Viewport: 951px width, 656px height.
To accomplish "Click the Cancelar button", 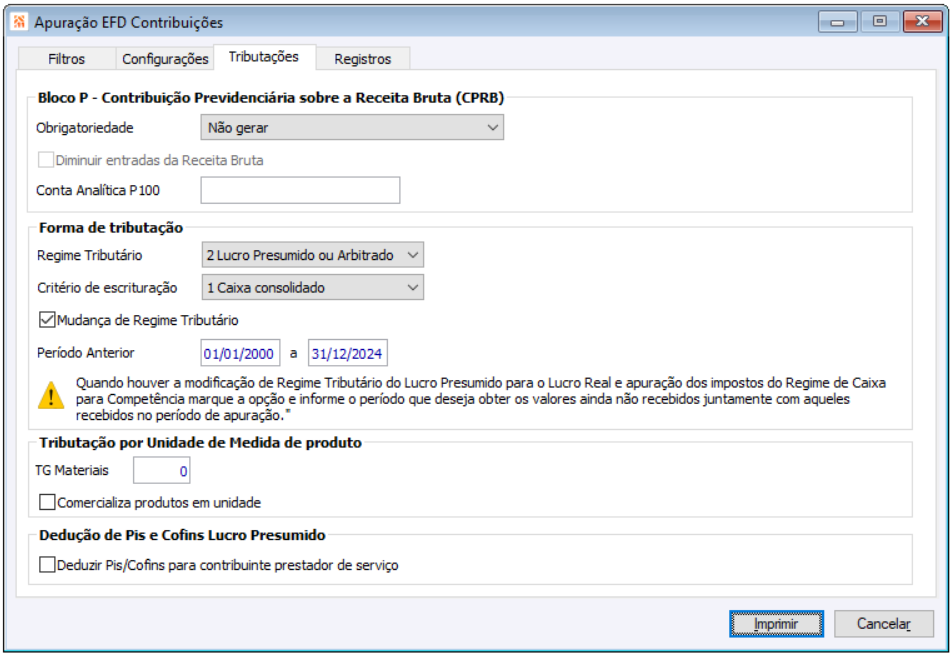I will (x=884, y=623).
